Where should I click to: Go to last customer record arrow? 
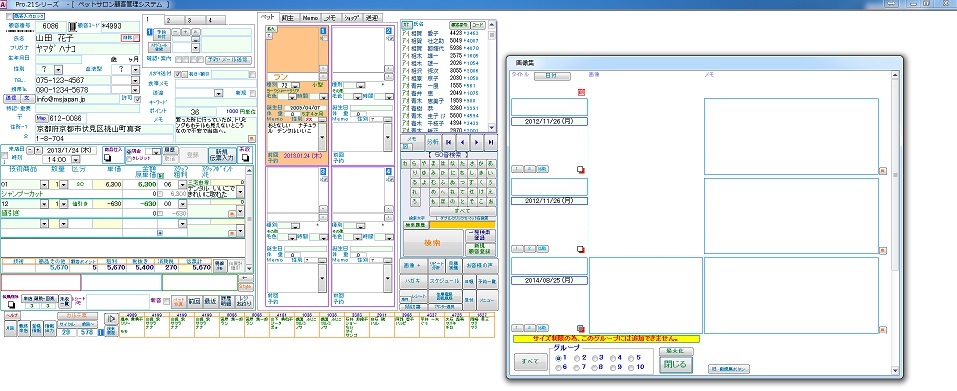tap(490, 143)
